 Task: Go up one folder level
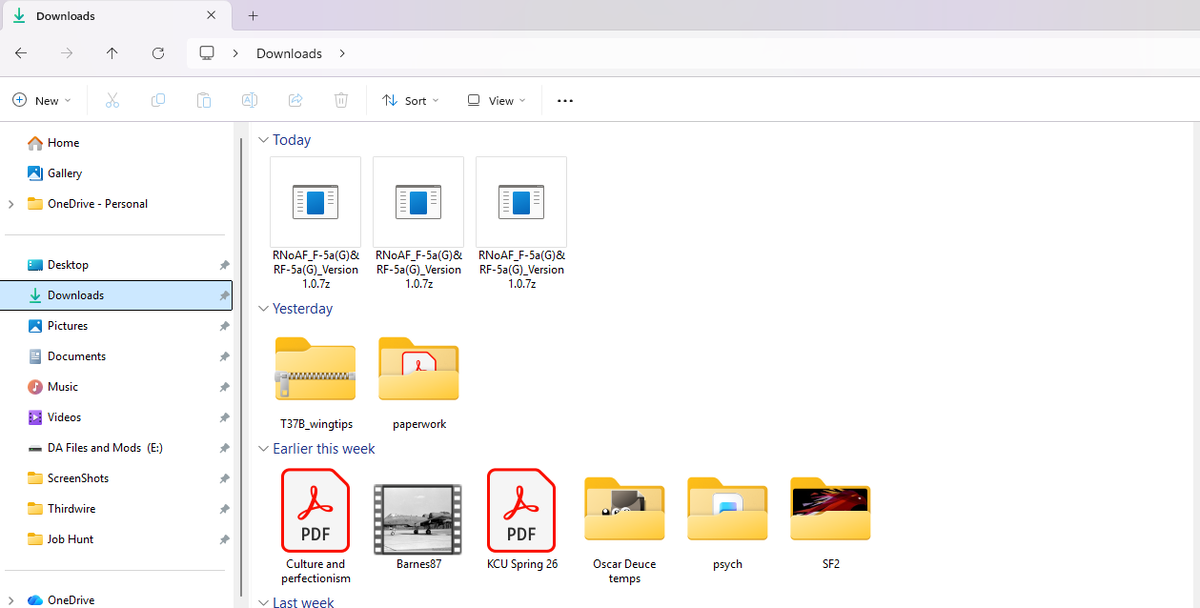point(112,53)
